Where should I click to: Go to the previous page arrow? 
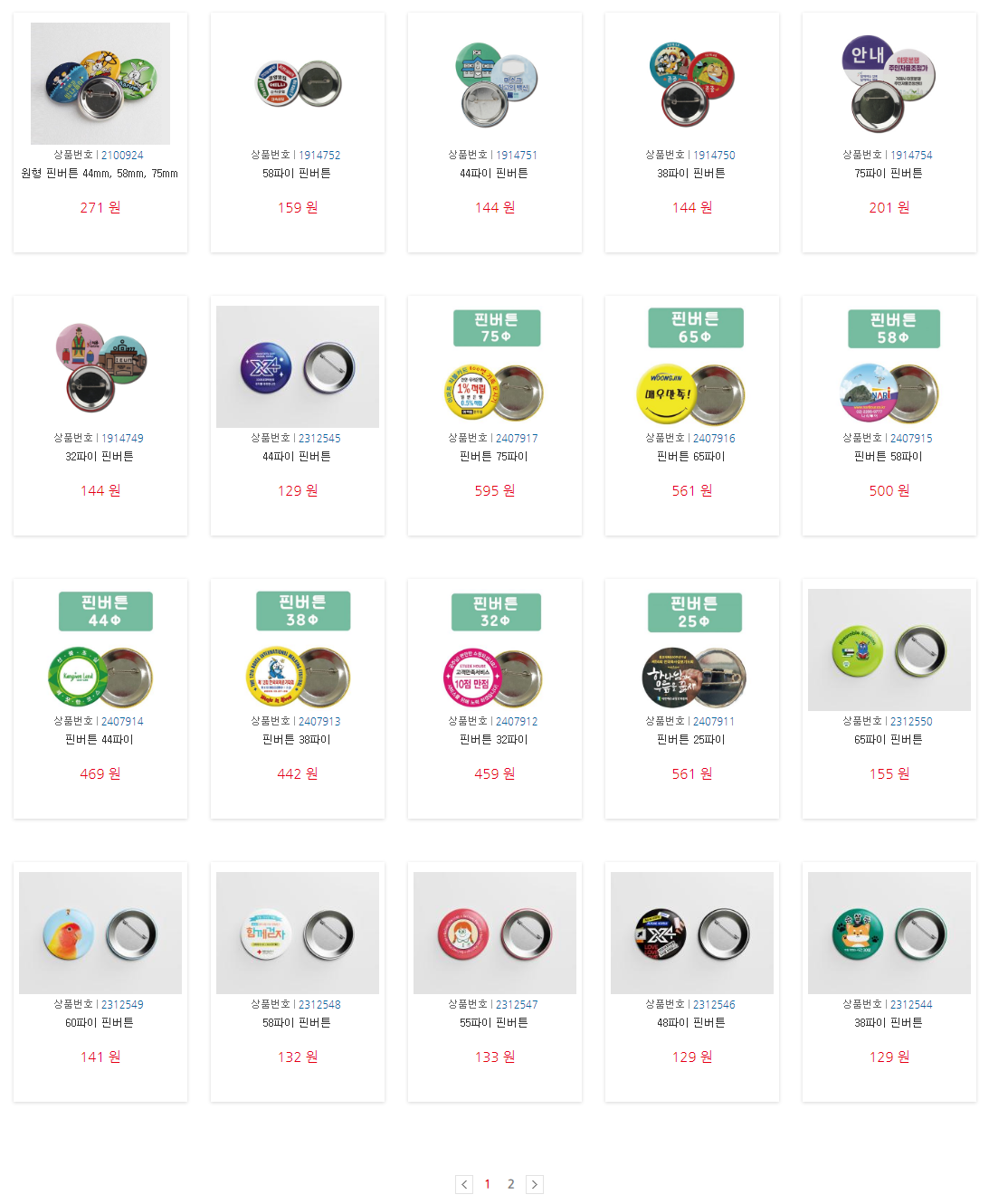(464, 1184)
